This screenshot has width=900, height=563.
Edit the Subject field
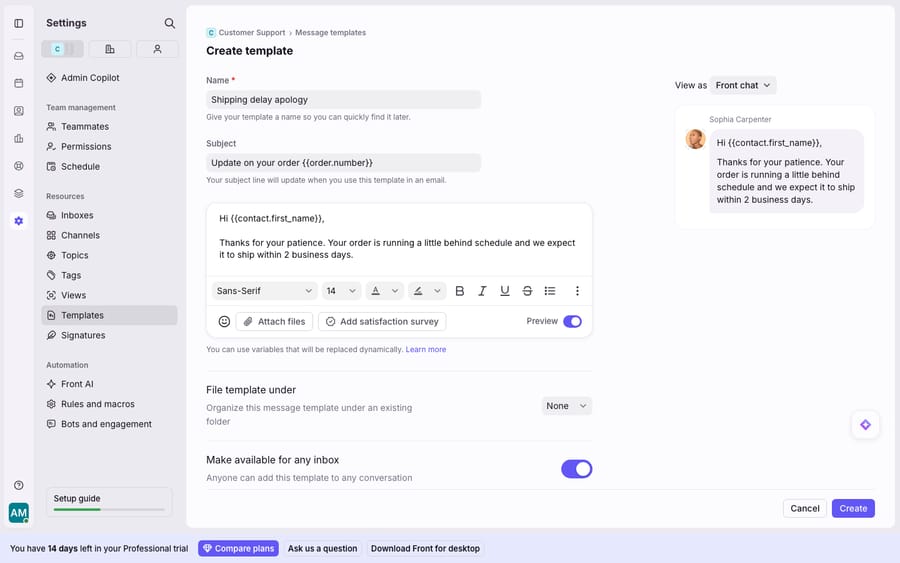(343, 162)
